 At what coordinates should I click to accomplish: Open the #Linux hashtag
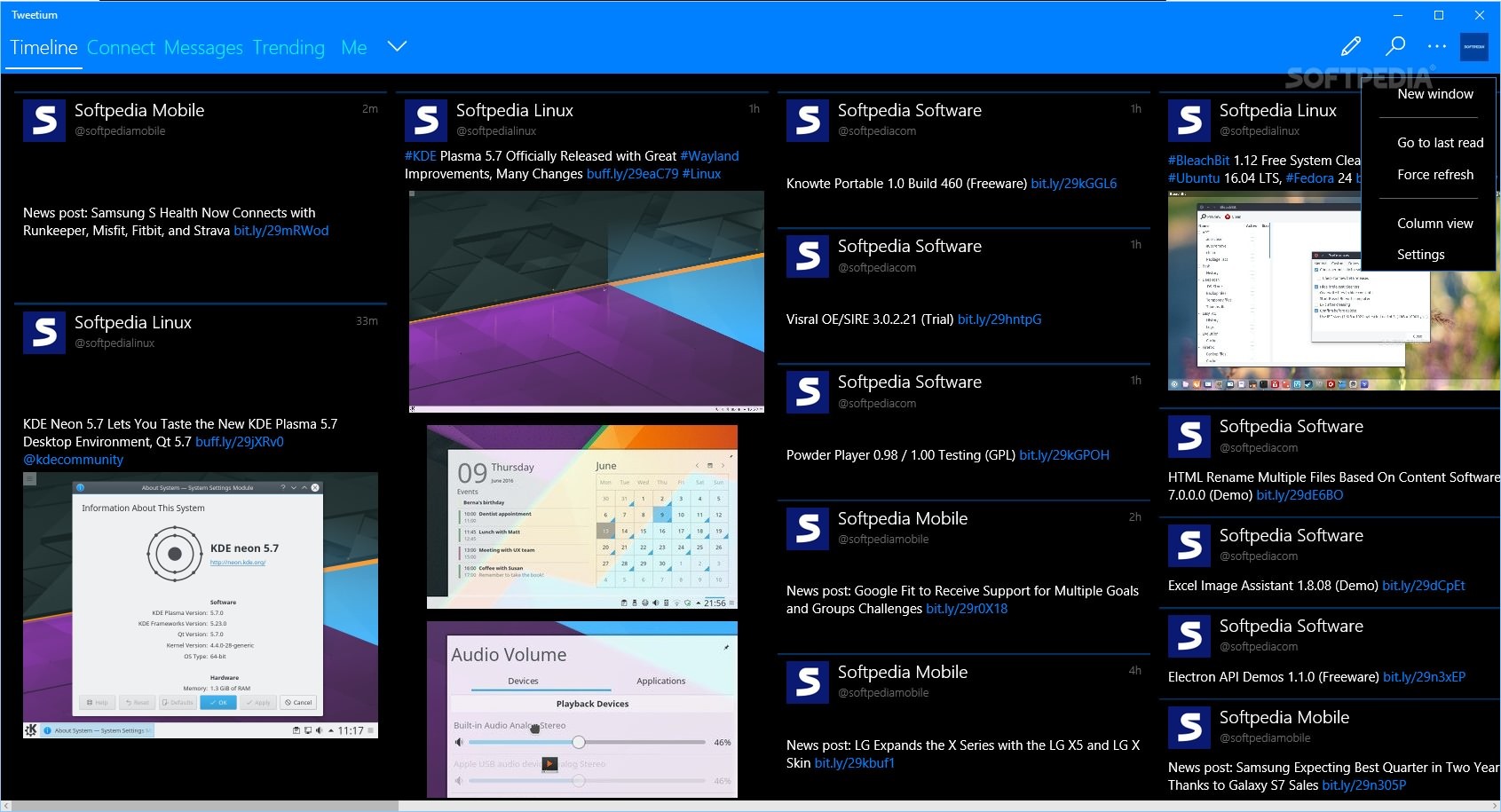701,174
